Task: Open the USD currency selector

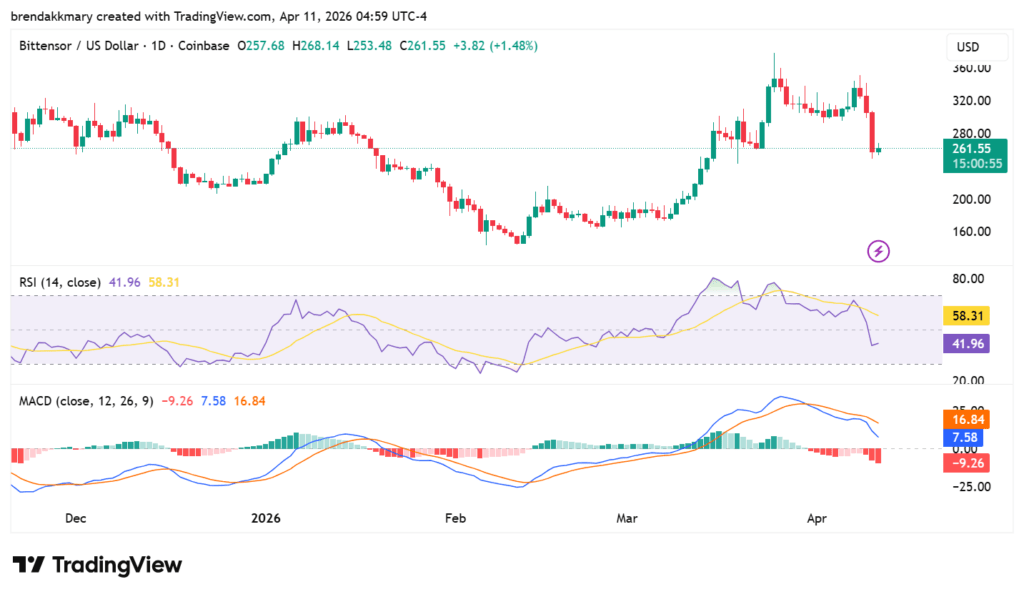Action: click(x=976, y=46)
